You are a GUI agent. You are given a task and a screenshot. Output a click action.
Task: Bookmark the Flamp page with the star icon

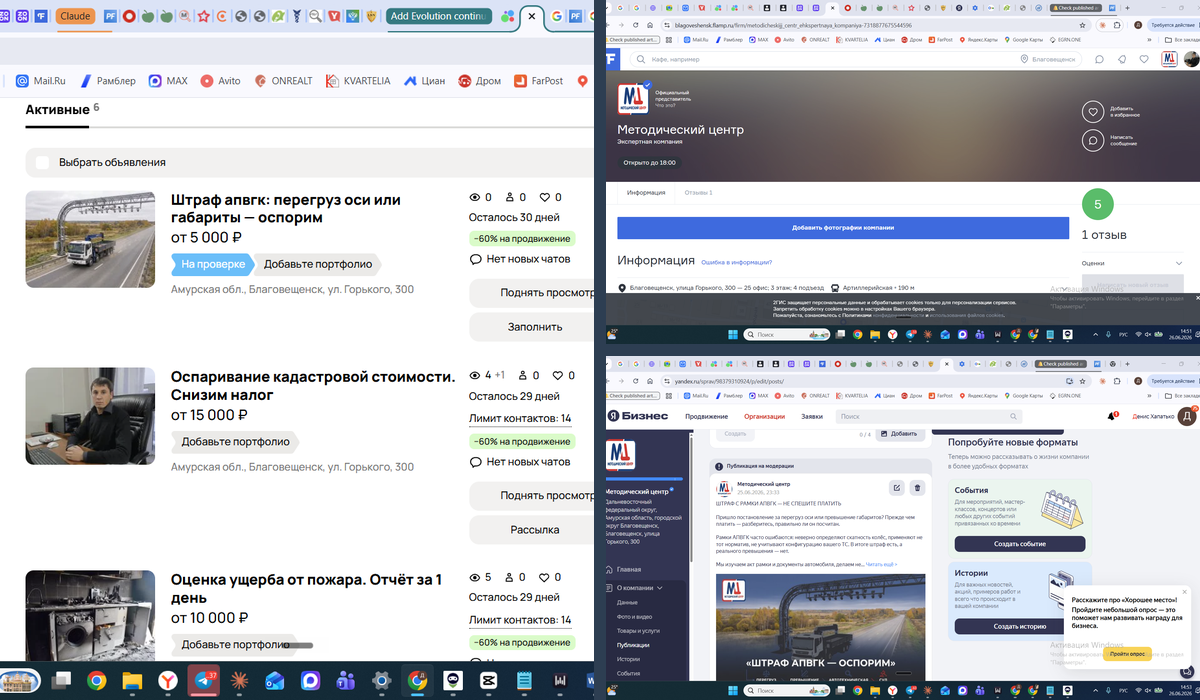click(1080, 25)
